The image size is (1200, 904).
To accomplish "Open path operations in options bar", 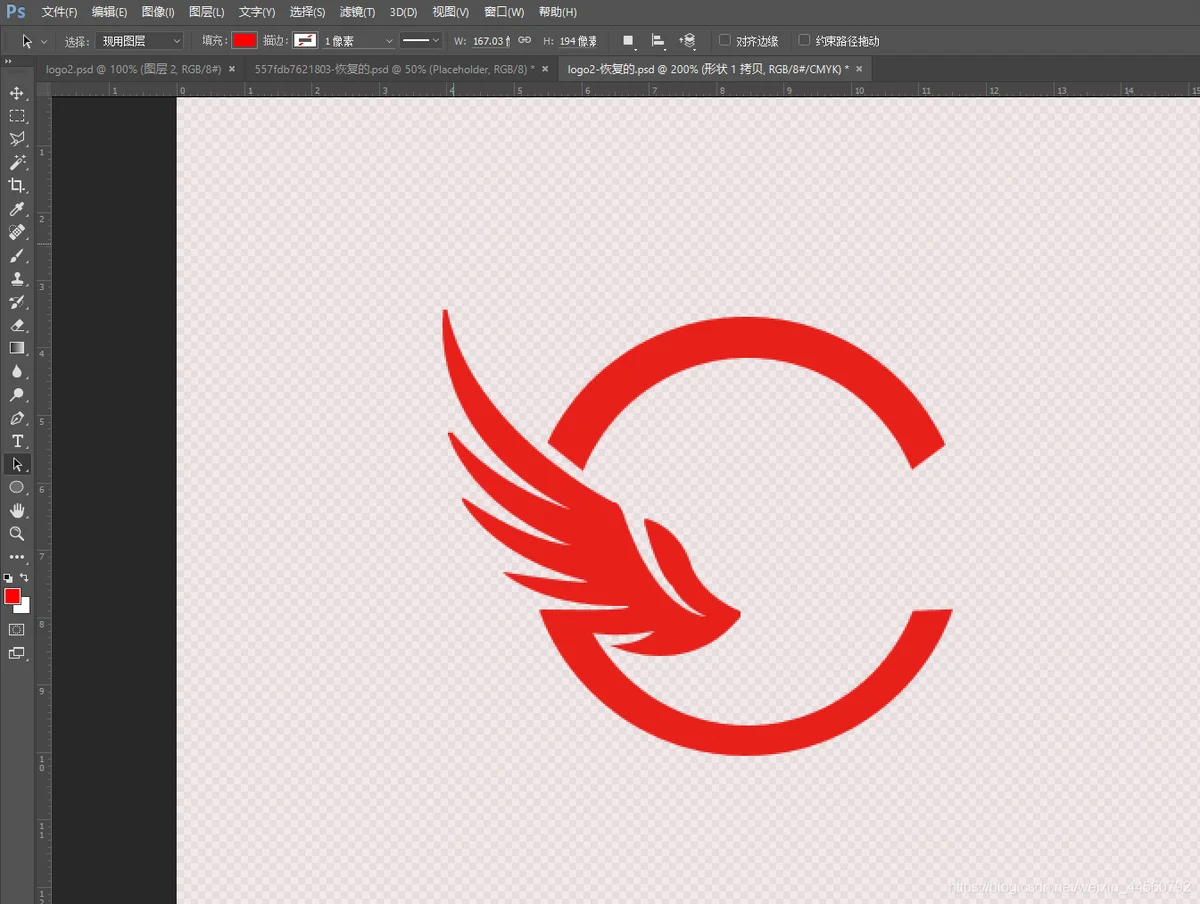I will (x=628, y=41).
